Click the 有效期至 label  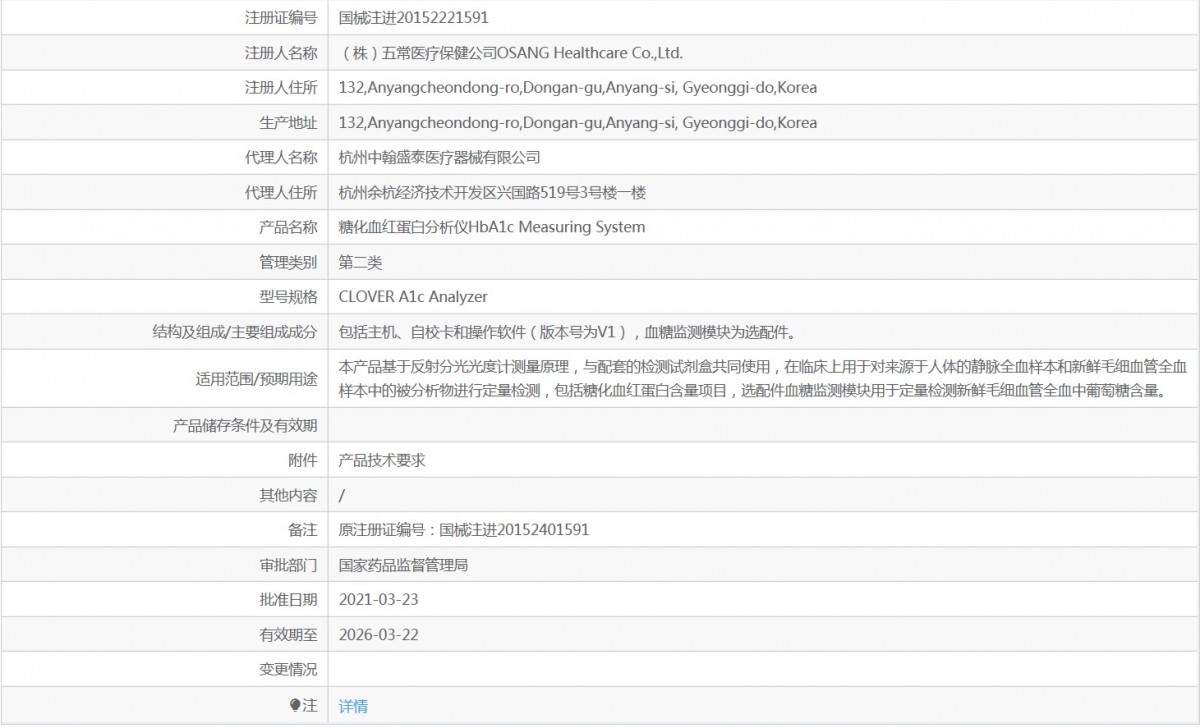pyautogui.click(x=288, y=634)
